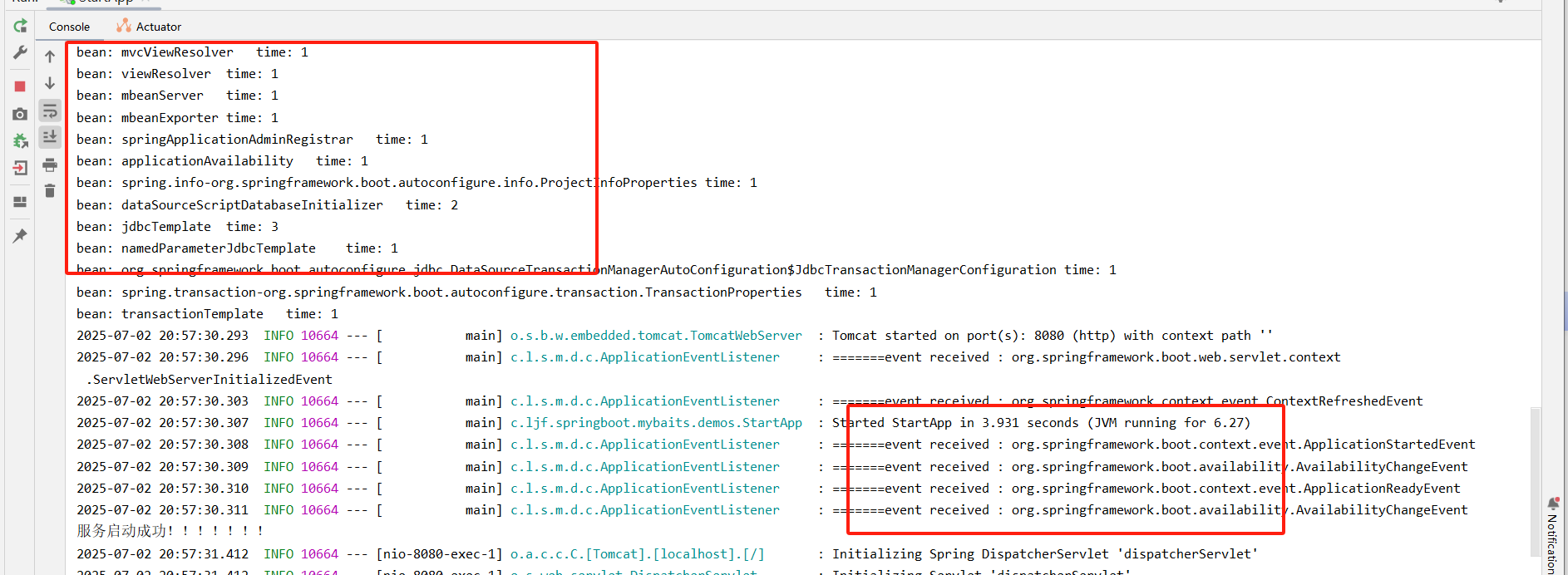Click the ApplicationReadyEvent message
The width and height of the screenshot is (1568, 575).
[1146, 489]
